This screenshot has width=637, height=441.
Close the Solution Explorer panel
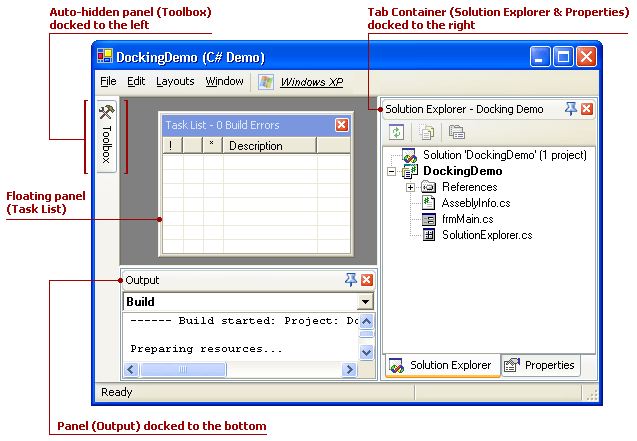point(587,109)
